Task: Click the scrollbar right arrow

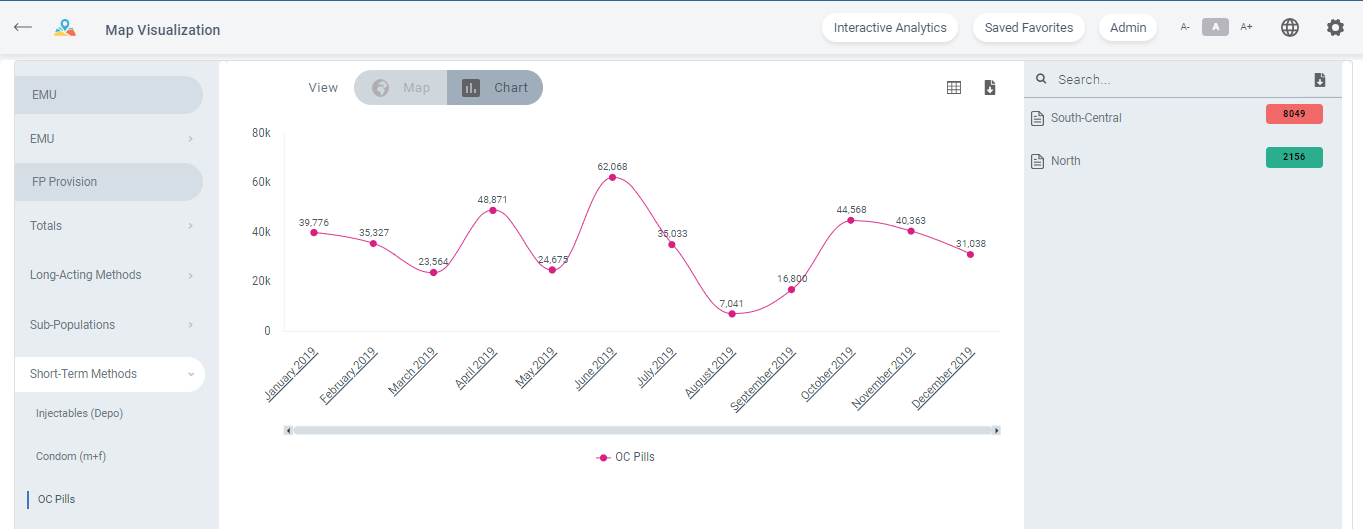Action: point(996,430)
